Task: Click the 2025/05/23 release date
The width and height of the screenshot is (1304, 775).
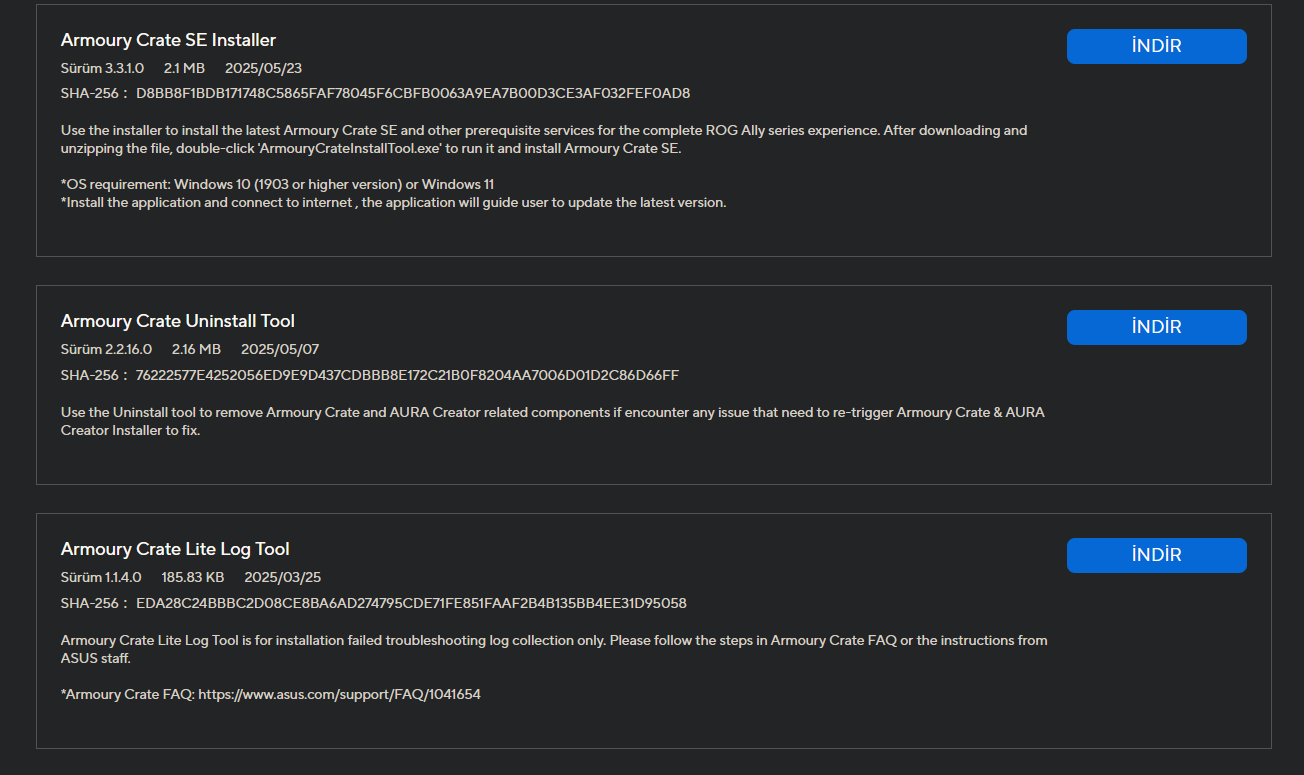Action: pos(263,68)
